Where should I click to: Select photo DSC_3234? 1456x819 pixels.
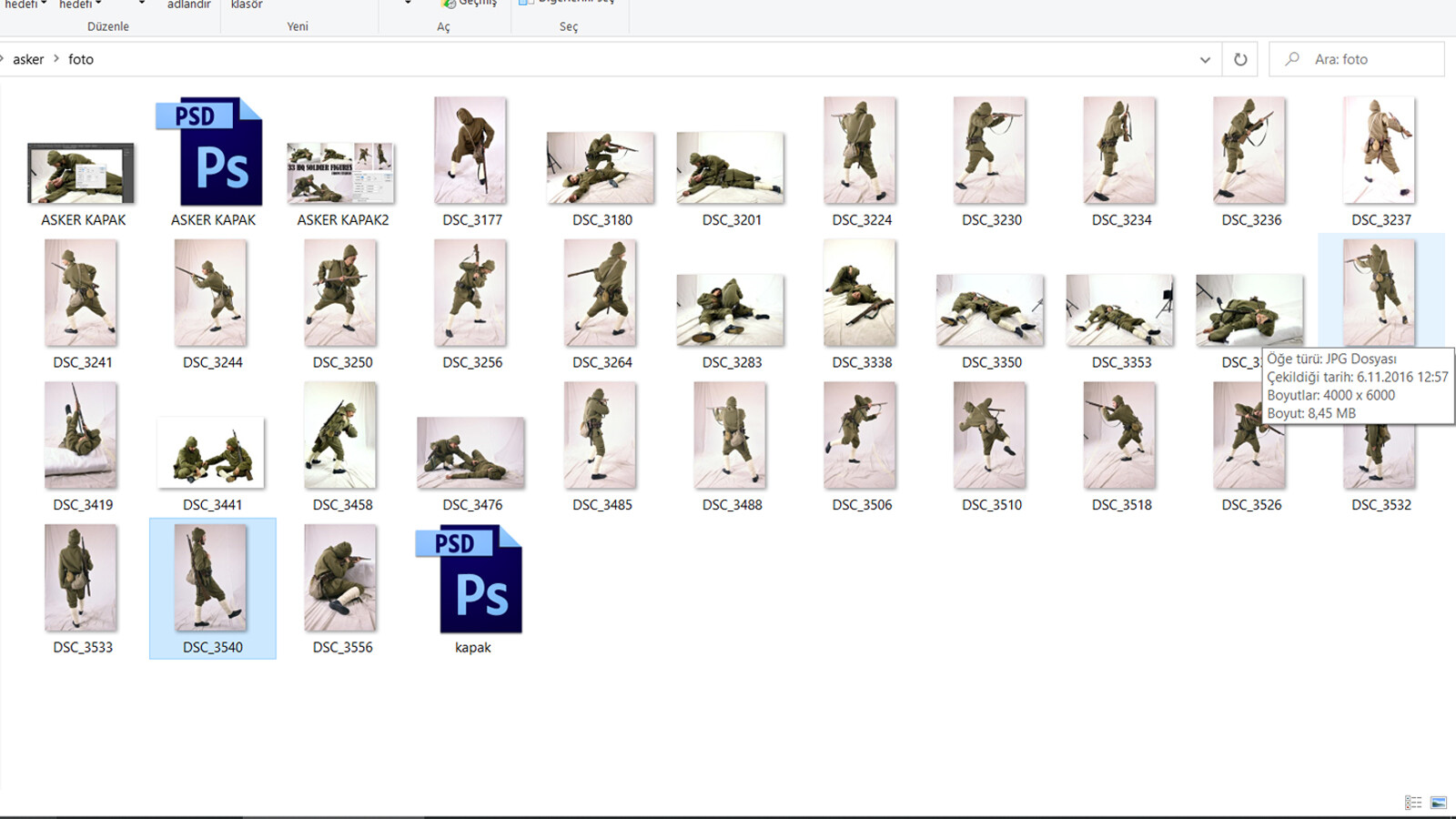[x=1119, y=150]
